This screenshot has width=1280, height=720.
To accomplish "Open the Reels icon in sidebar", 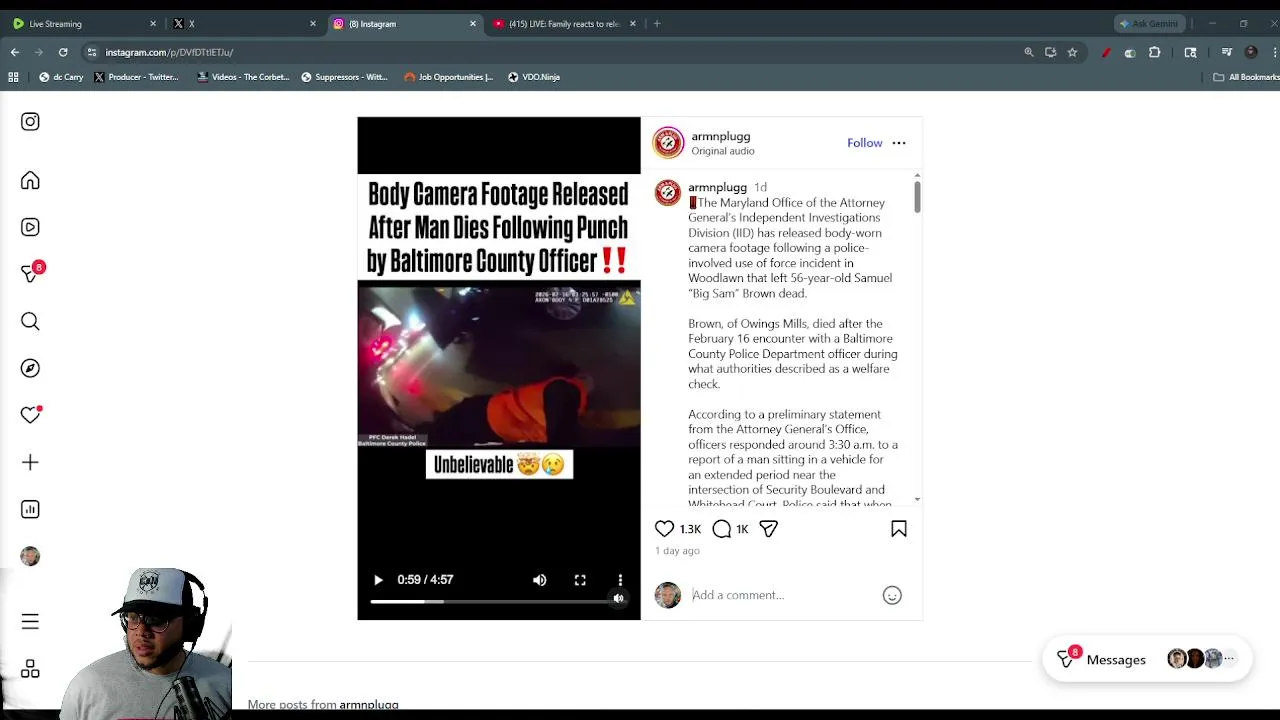I will click(x=30, y=227).
